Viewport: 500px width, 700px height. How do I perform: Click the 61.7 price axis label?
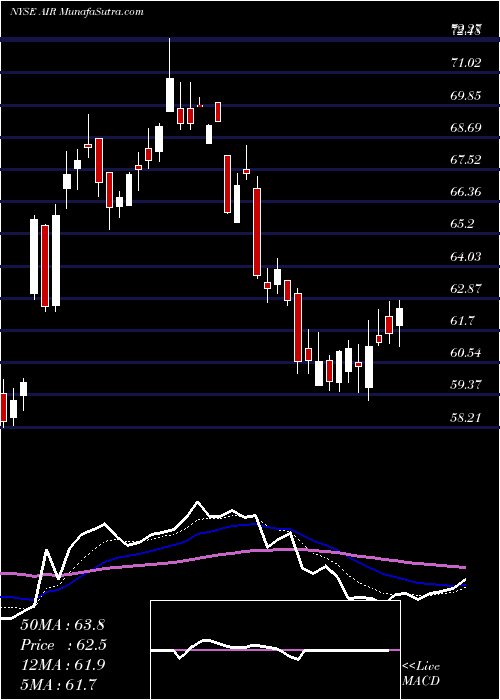[463, 321]
